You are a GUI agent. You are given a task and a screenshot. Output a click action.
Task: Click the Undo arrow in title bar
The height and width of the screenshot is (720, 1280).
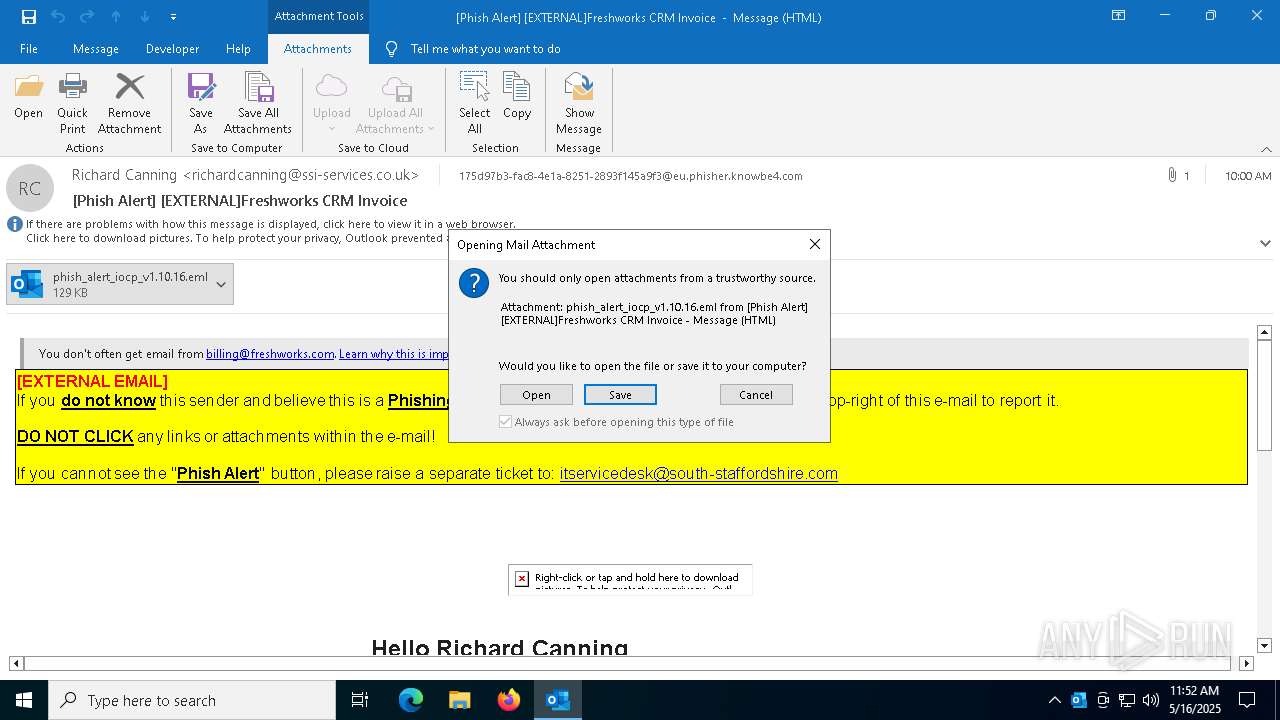click(58, 17)
